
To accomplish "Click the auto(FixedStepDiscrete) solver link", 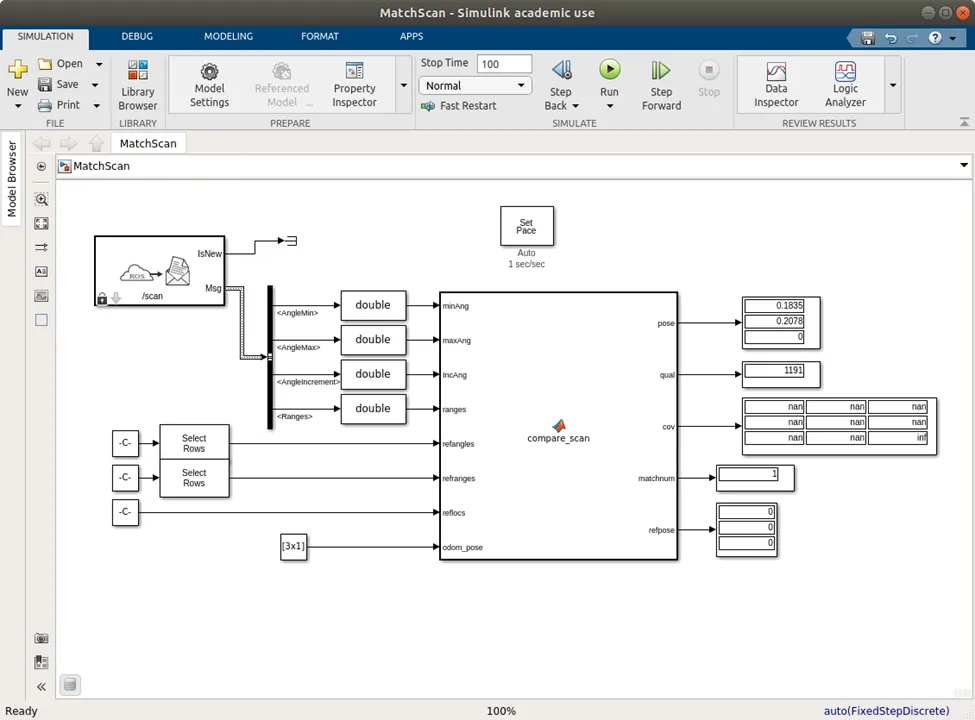I will point(886,711).
